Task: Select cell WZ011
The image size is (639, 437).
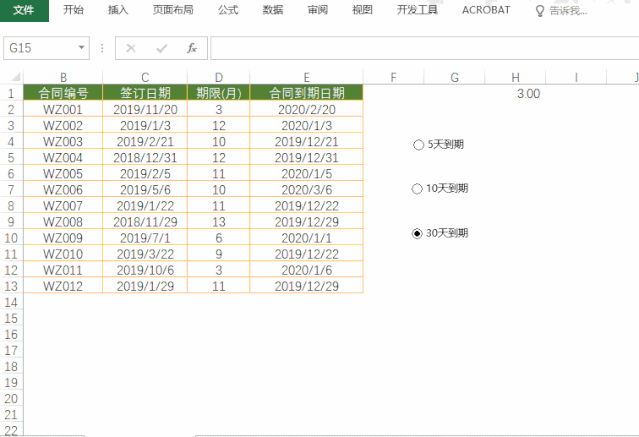Action: pos(63,270)
